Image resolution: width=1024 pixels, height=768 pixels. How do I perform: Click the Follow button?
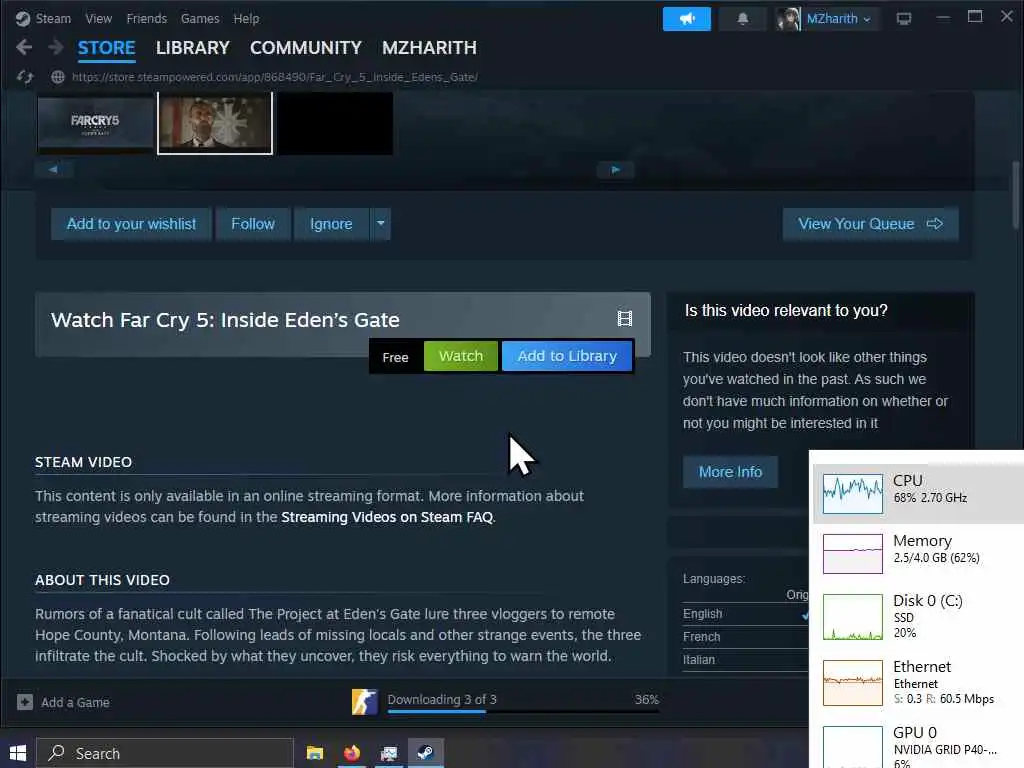pyautogui.click(x=253, y=224)
